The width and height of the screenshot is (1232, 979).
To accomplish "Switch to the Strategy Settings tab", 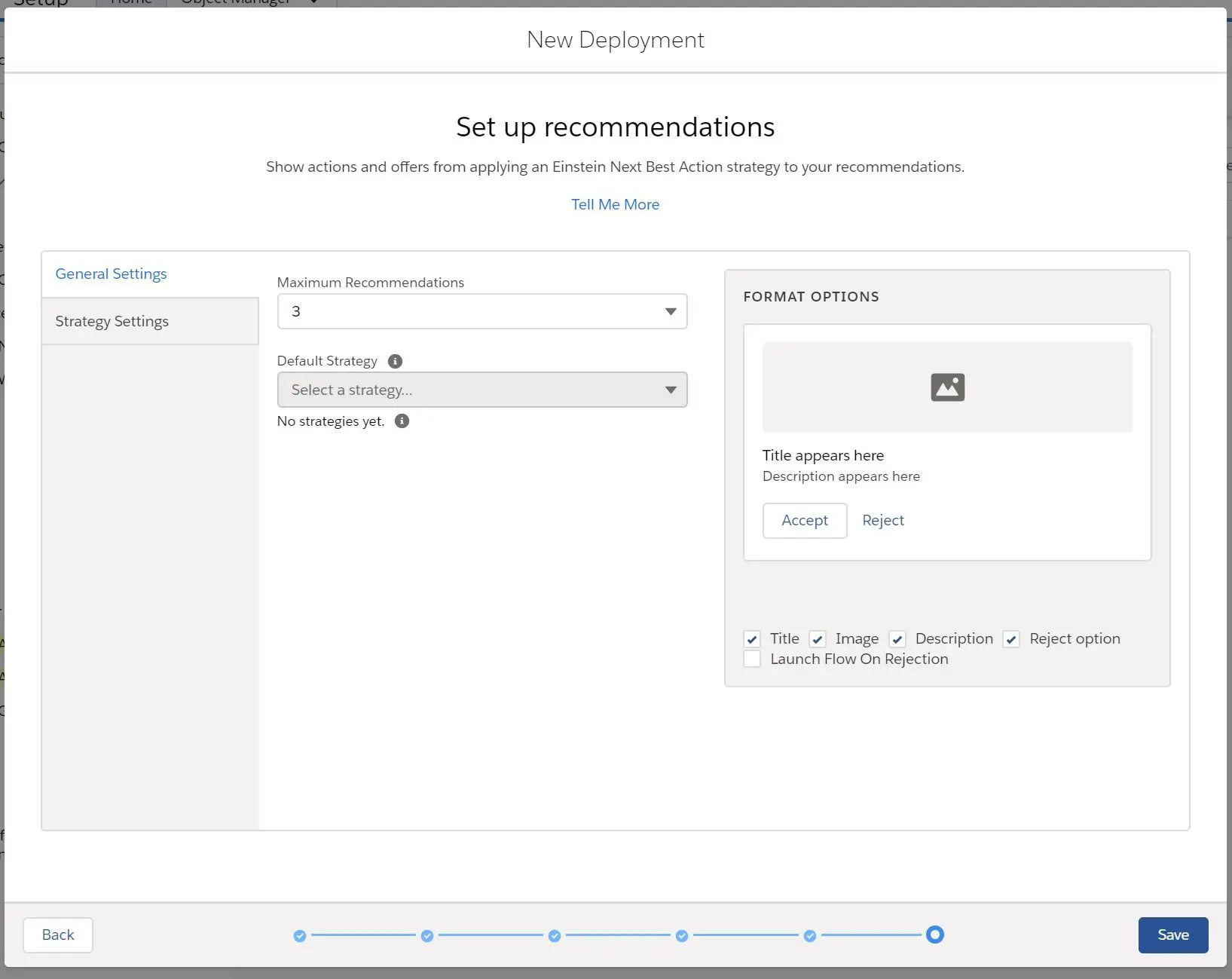I will [x=150, y=321].
